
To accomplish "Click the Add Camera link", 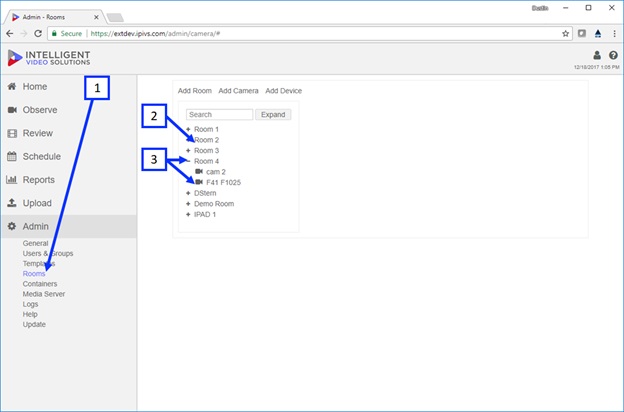I will tap(238, 91).
